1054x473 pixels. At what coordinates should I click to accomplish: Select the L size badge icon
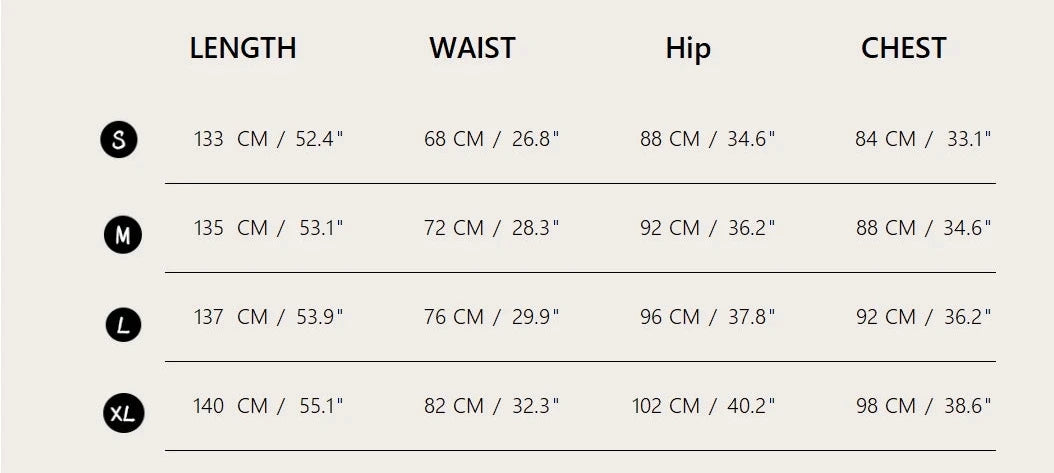(123, 324)
